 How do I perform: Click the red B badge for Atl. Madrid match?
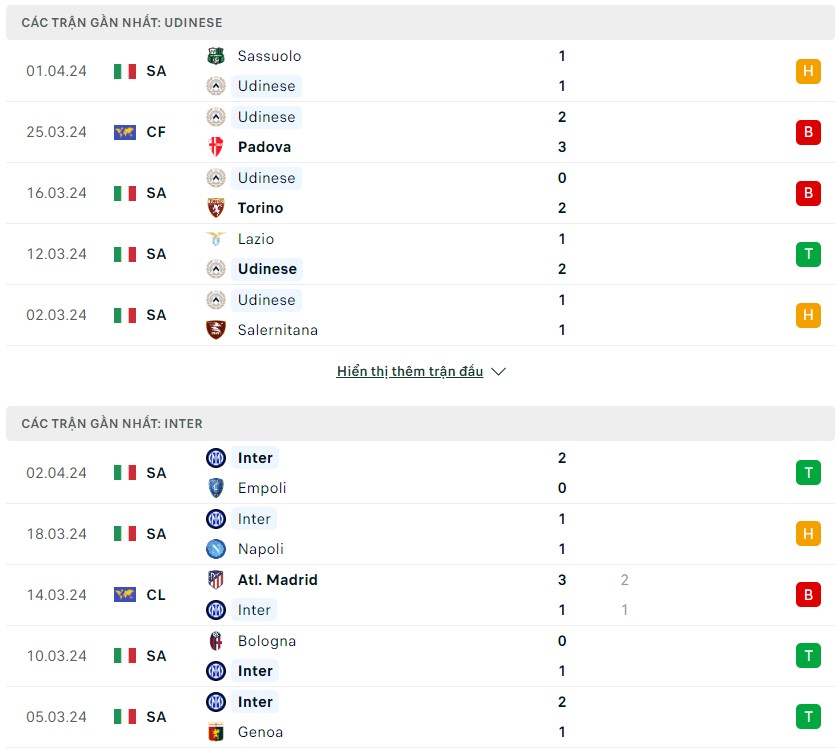[808, 595]
